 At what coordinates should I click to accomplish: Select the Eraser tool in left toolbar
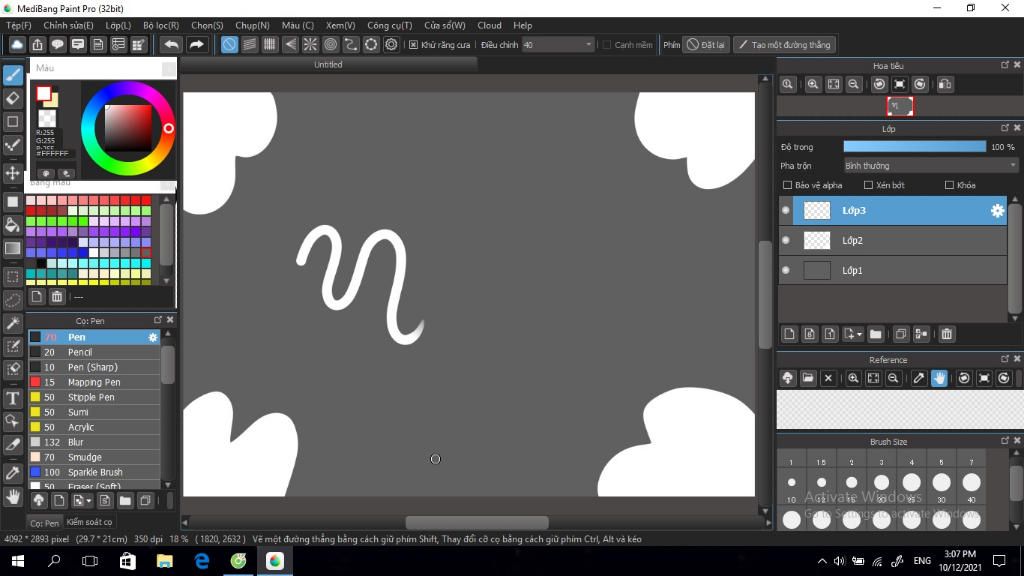(12, 99)
